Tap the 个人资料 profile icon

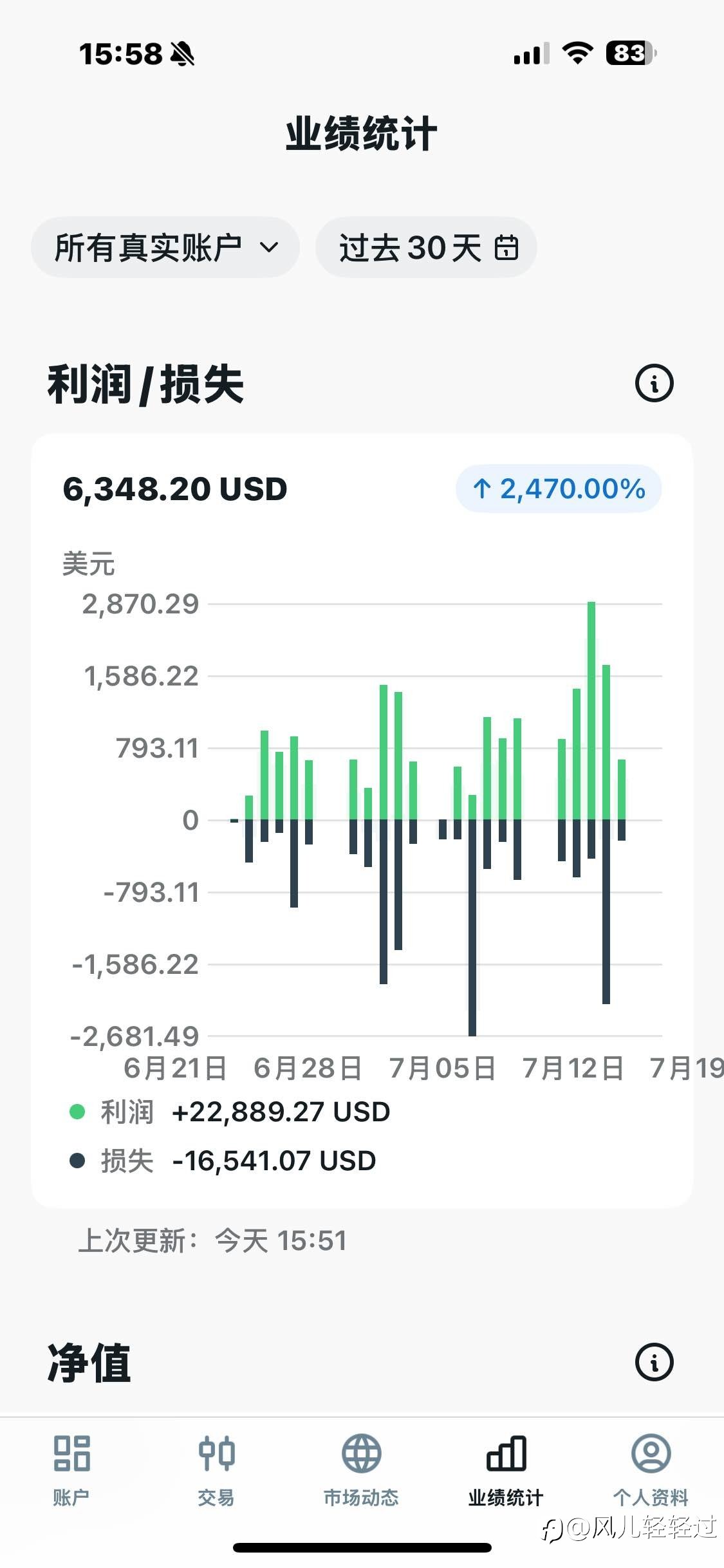(x=651, y=1453)
